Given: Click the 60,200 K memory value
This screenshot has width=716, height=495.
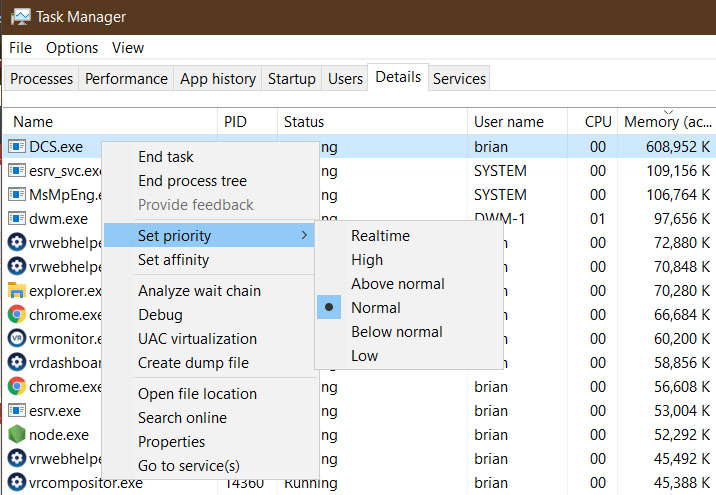Looking at the screenshot, I should pos(682,338).
